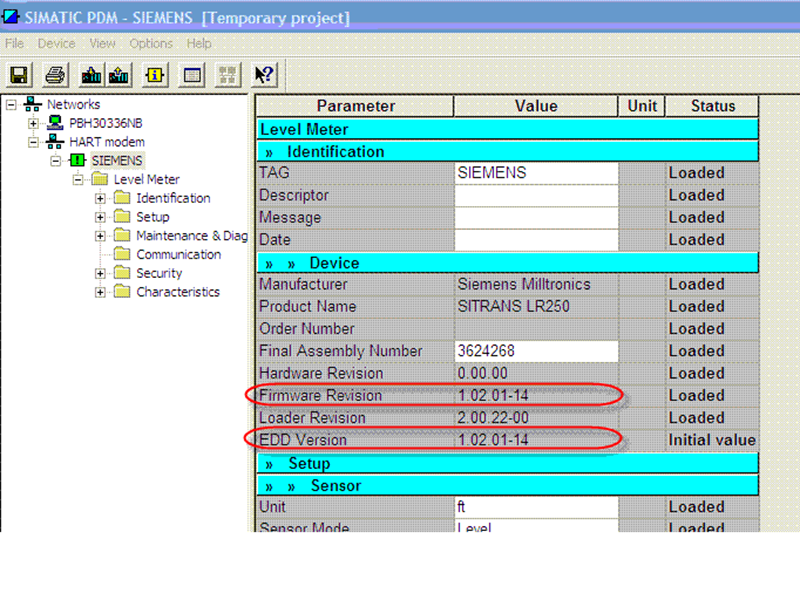
Task: Click the Maintenance & Diag folder icon
Action: (x=122, y=235)
